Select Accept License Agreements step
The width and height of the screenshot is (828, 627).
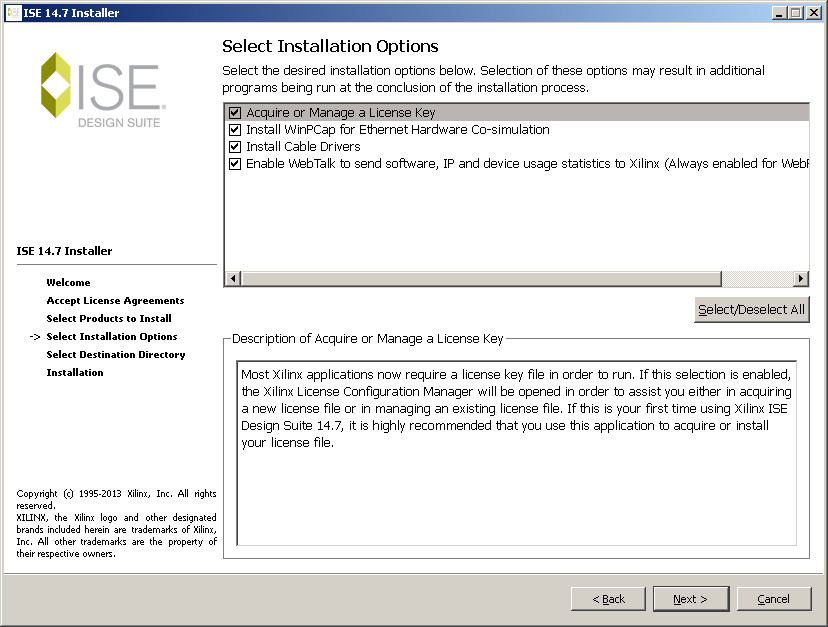(115, 301)
